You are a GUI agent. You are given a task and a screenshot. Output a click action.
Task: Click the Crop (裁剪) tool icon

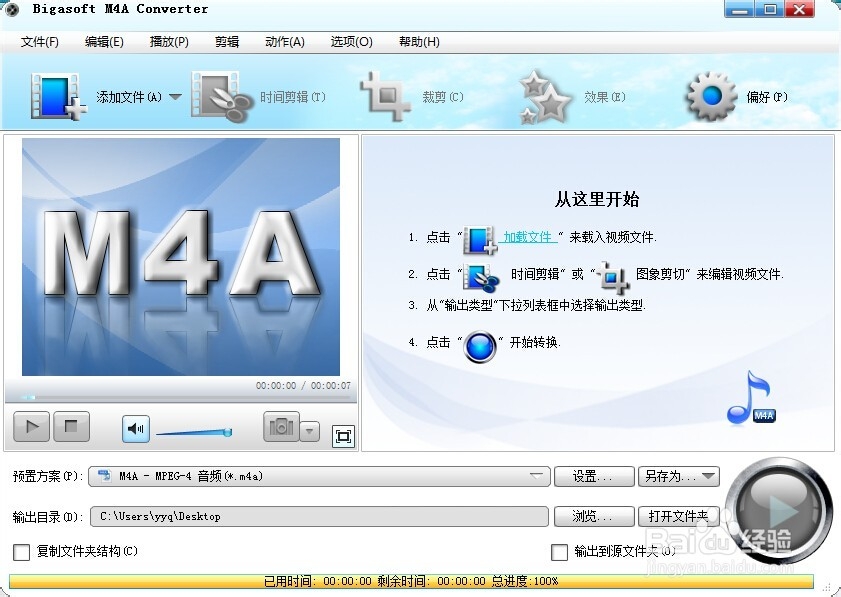tap(385, 96)
